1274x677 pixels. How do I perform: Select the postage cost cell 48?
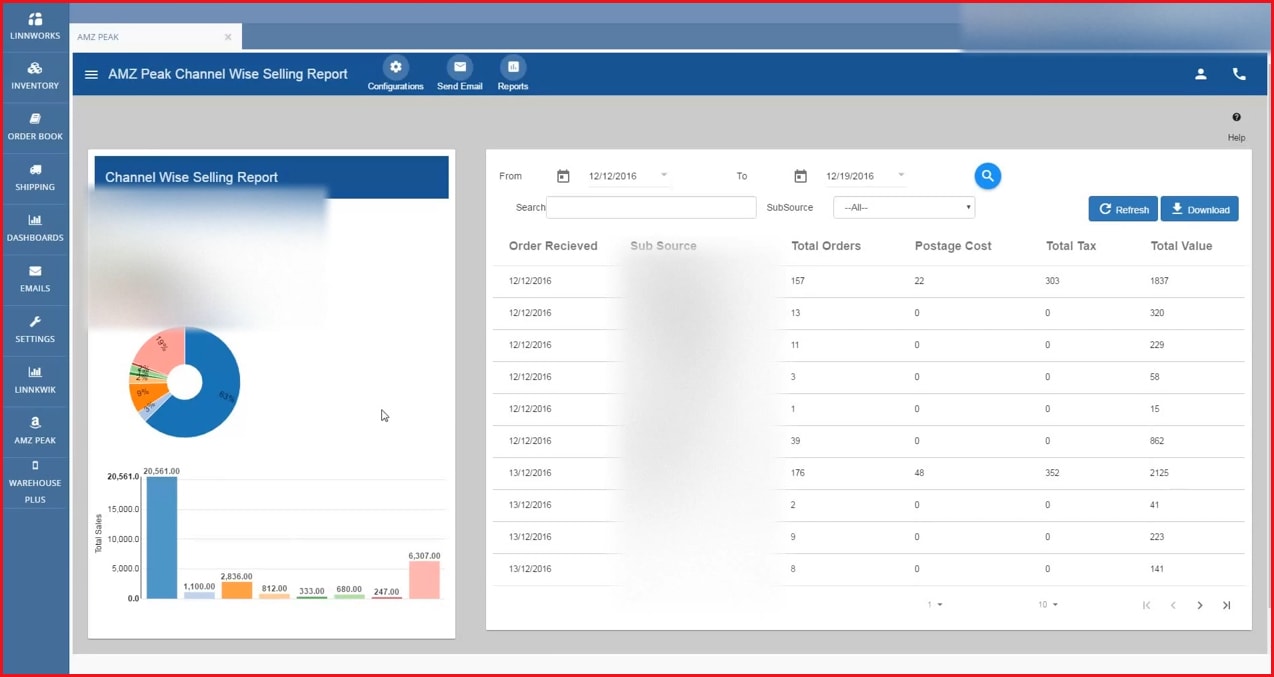click(x=920, y=473)
